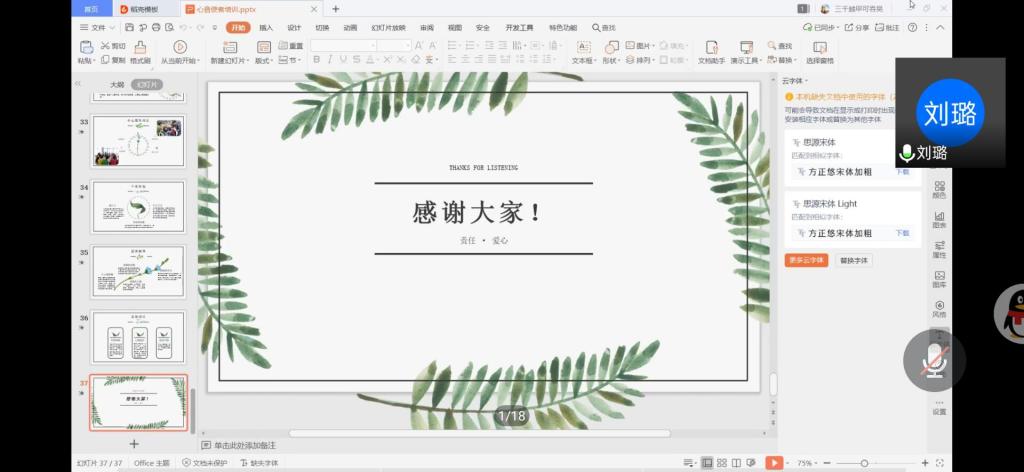
Task: Insert a text box with 文本框 icon
Action: [583, 47]
